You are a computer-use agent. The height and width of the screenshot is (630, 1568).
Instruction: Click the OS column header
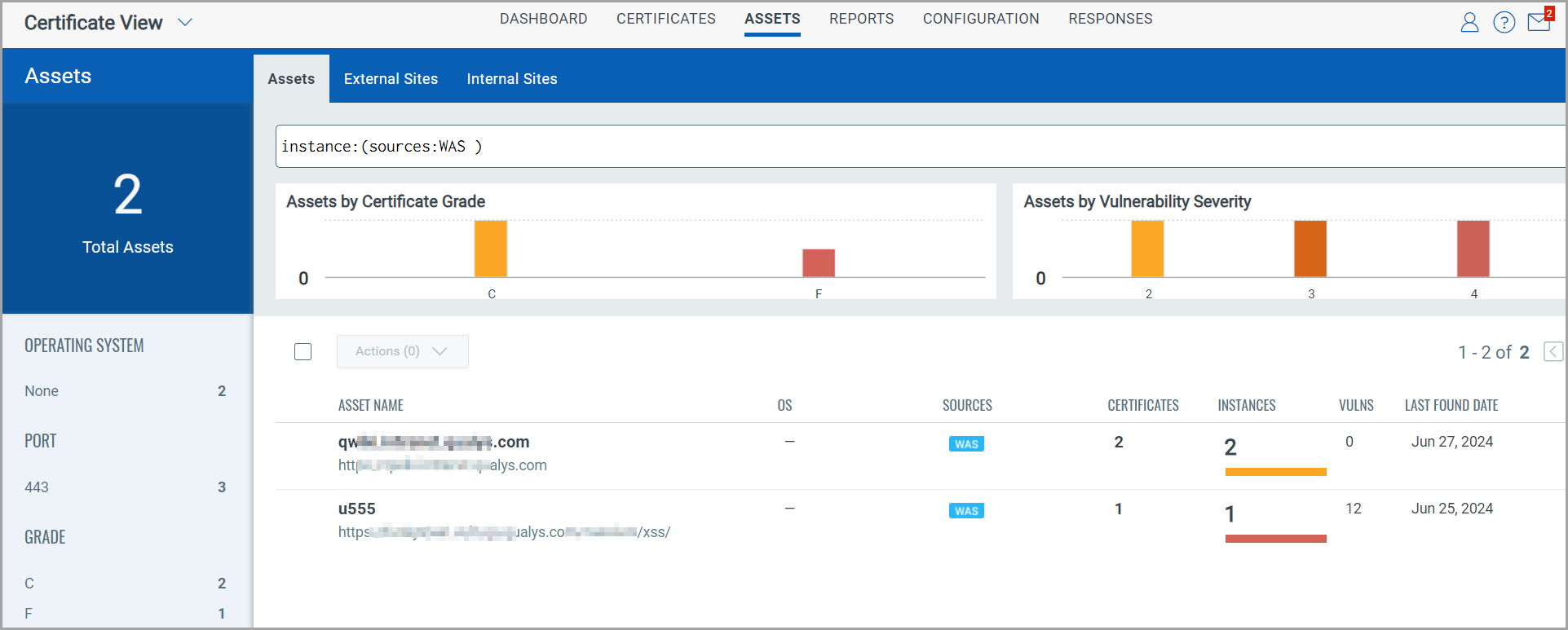coord(784,405)
